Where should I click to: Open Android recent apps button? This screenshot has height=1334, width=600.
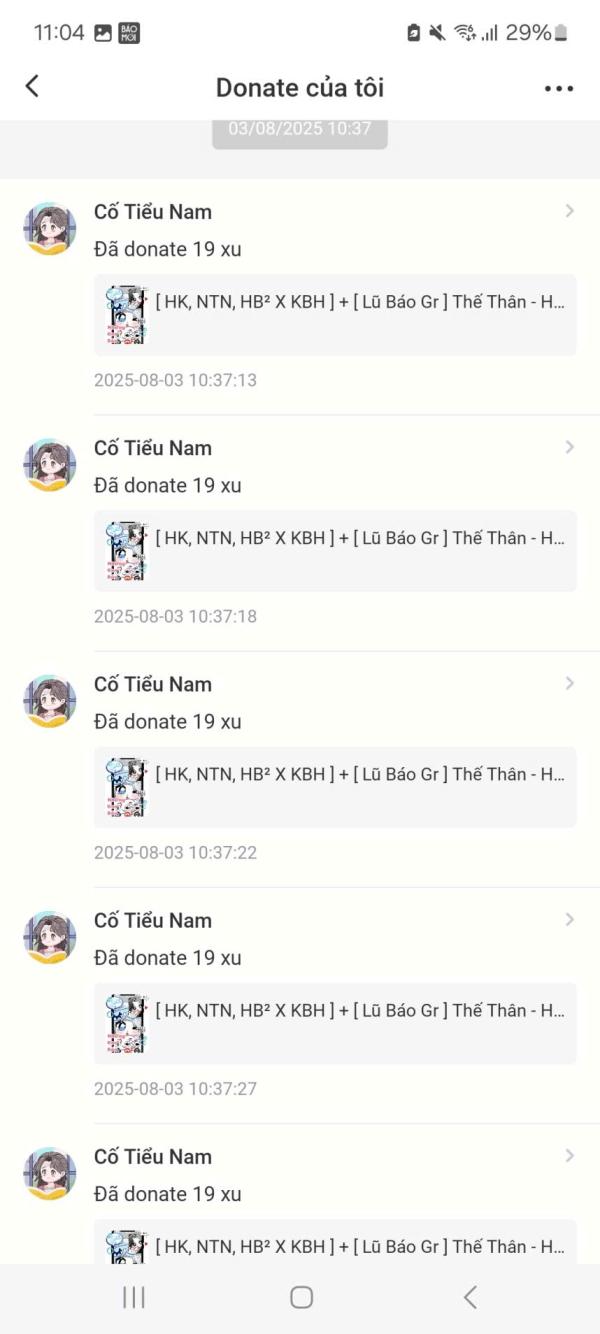(x=133, y=1297)
